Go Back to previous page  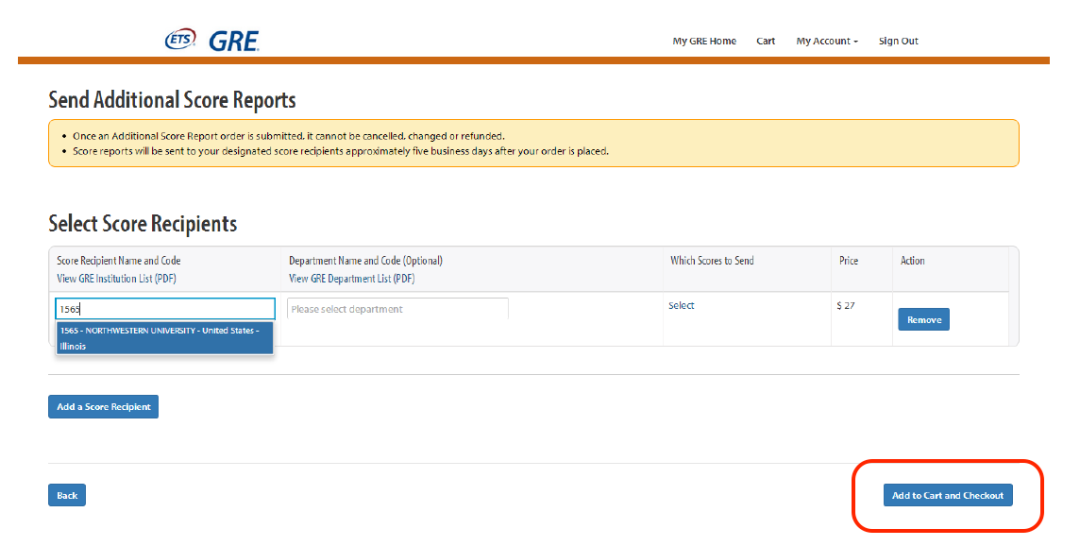click(x=67, y=495)
